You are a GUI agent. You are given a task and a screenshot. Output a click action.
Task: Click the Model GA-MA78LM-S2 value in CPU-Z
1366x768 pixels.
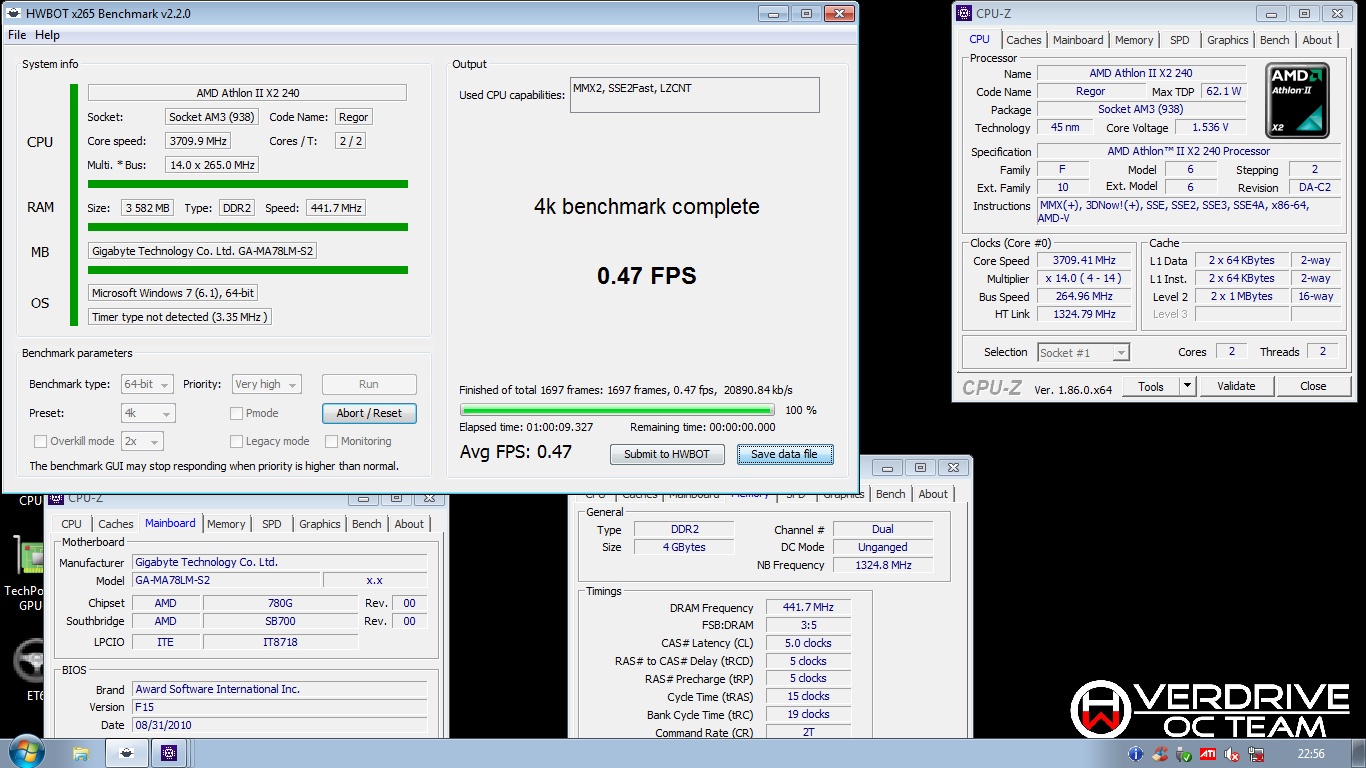[226, 580]
